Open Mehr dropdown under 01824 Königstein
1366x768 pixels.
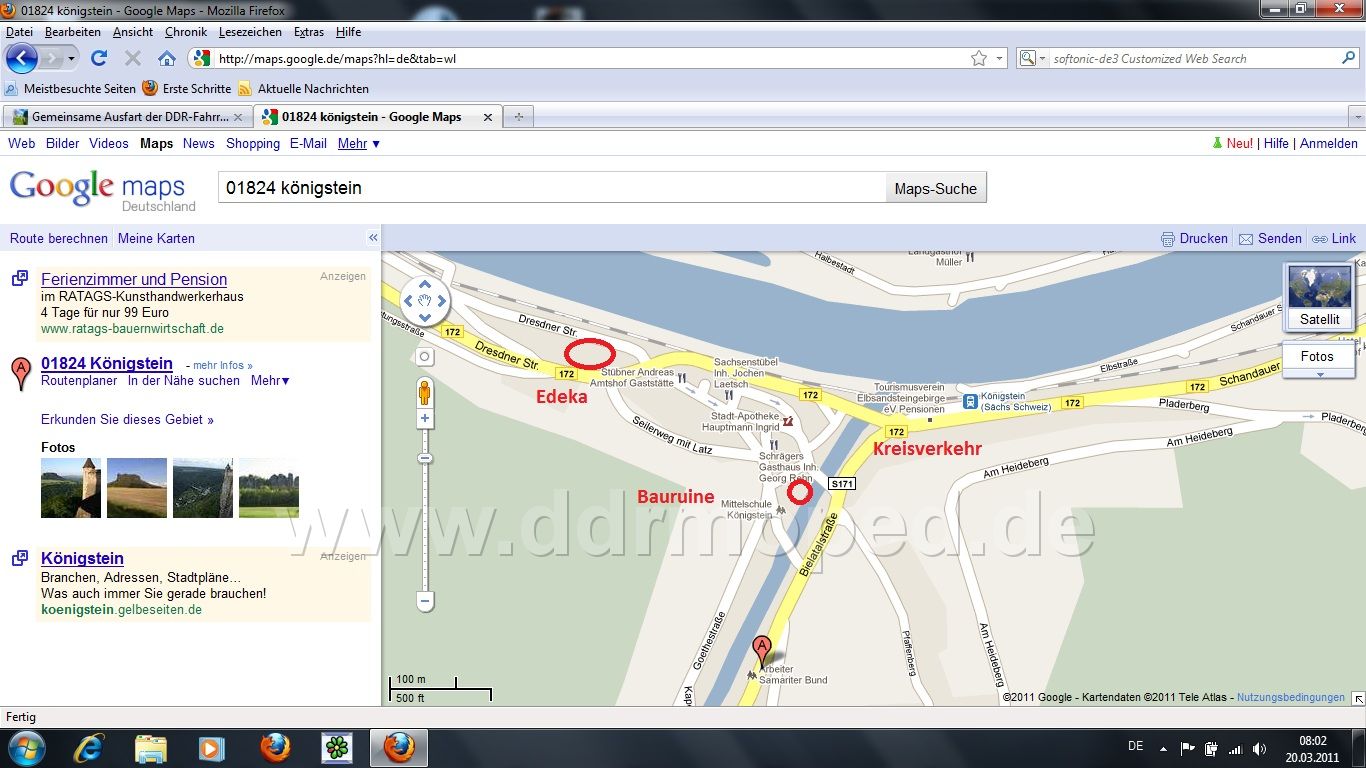(270, 380)
